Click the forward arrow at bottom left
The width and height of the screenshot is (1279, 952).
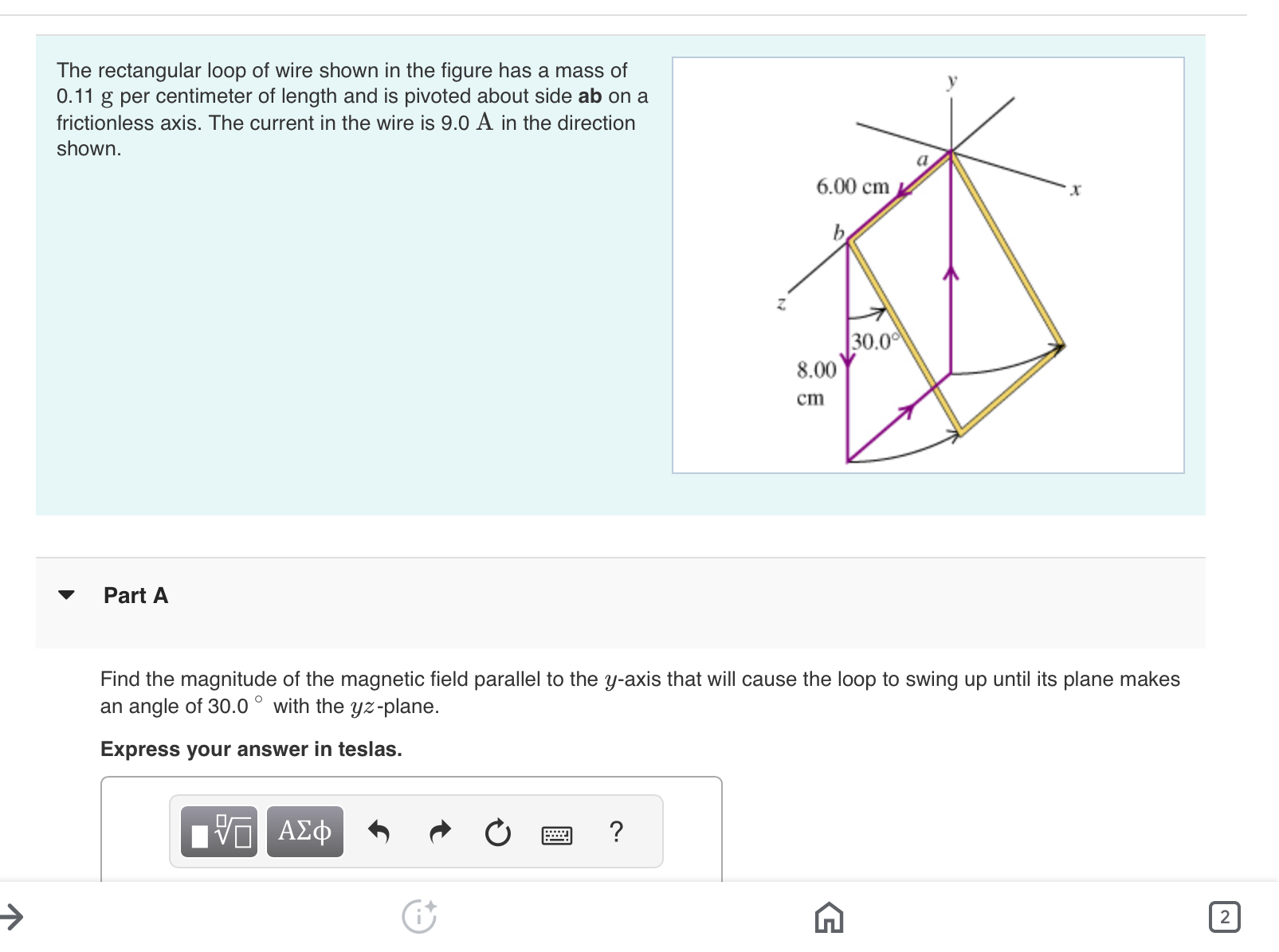click(13, 915)
